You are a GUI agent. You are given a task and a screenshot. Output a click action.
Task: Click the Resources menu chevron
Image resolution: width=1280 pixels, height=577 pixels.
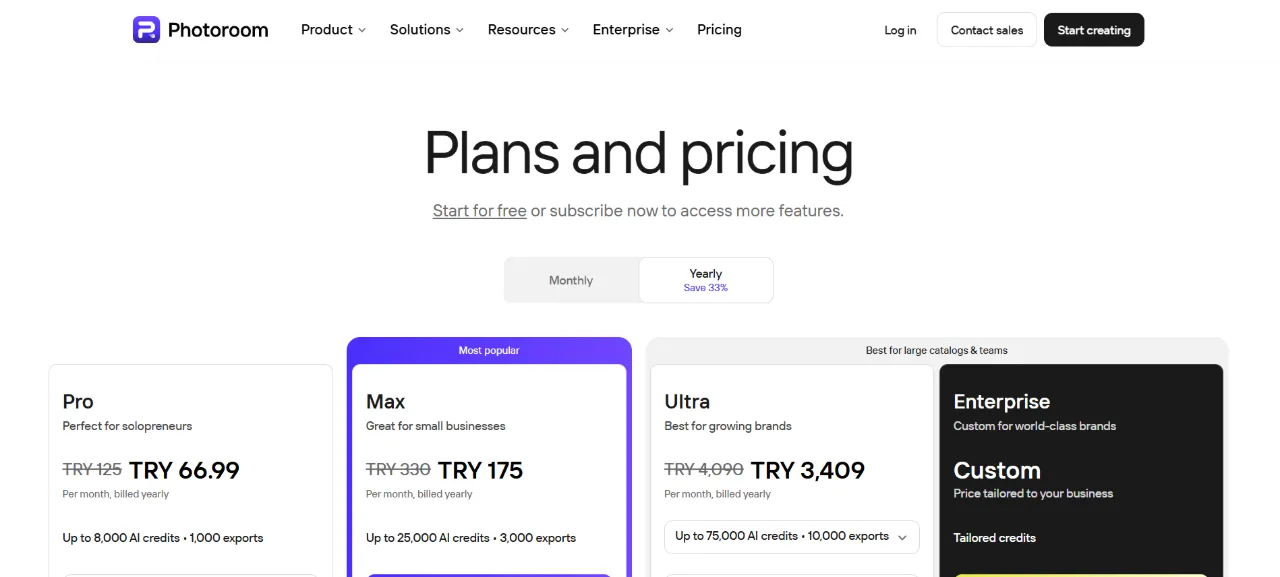(565, 30)
